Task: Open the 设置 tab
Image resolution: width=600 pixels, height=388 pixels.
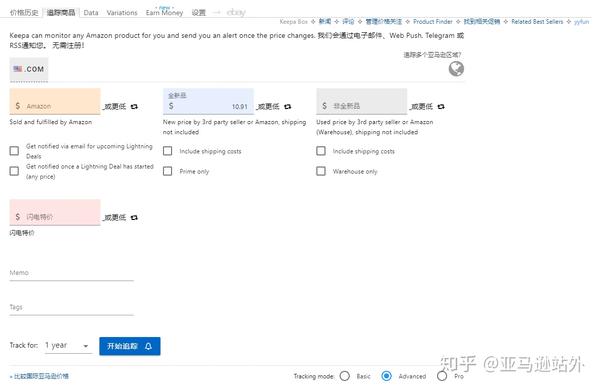Action: click(x=199, y=13)
